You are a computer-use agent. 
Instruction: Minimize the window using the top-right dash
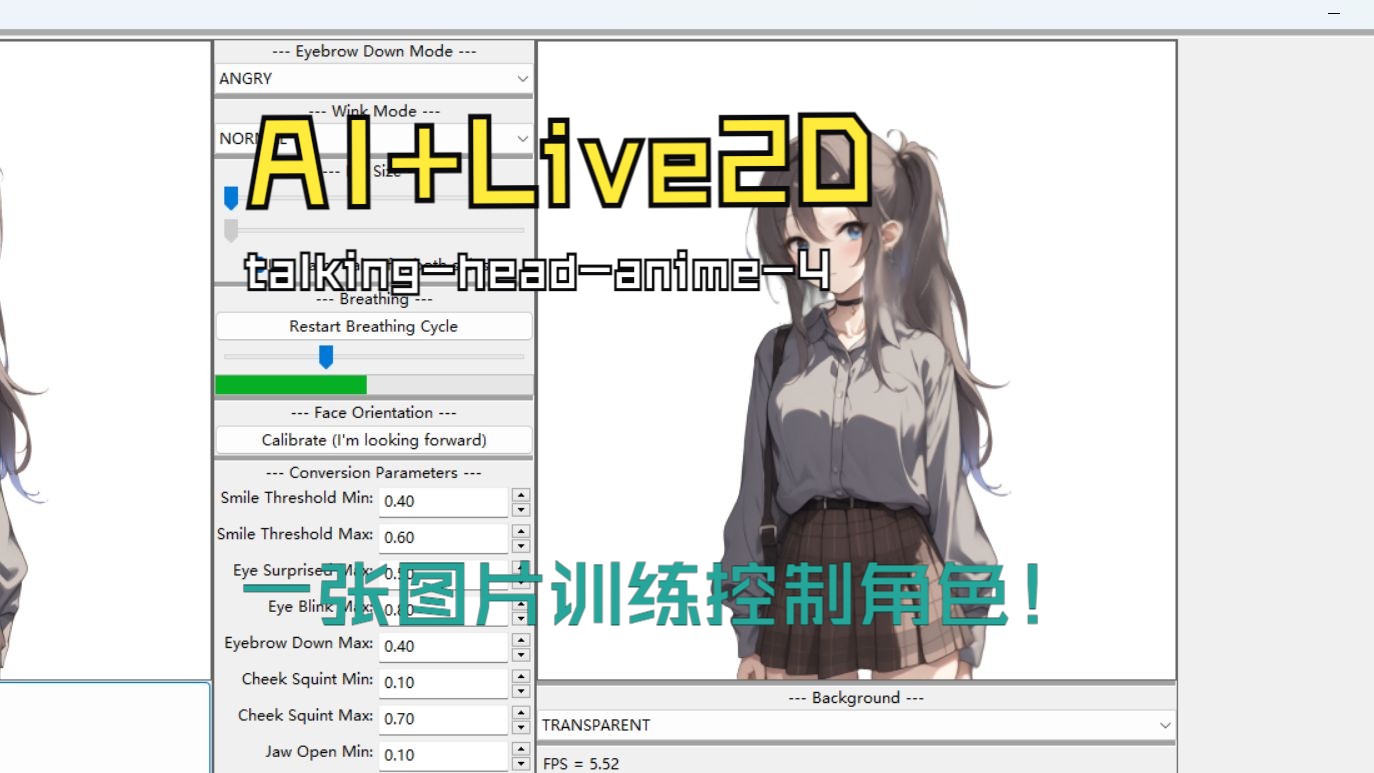[1334, 13]
